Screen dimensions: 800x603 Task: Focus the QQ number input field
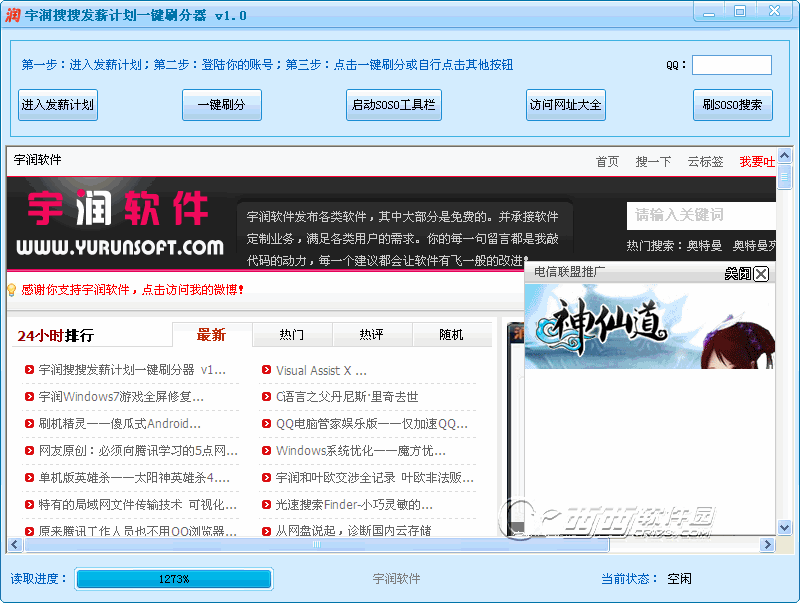point(732,65)
